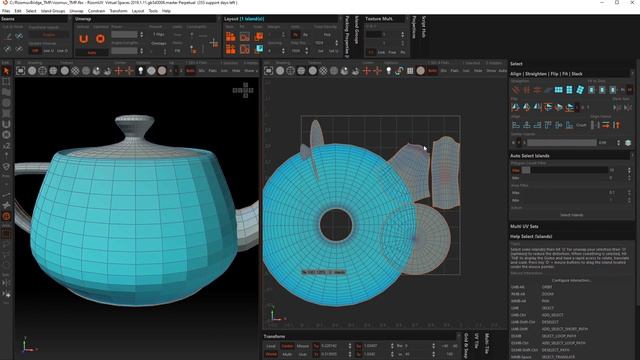Open the Packing Properties vertical tab
This screenshot has width=640, height=360.
pyautogui.click(x=347, y=36)
